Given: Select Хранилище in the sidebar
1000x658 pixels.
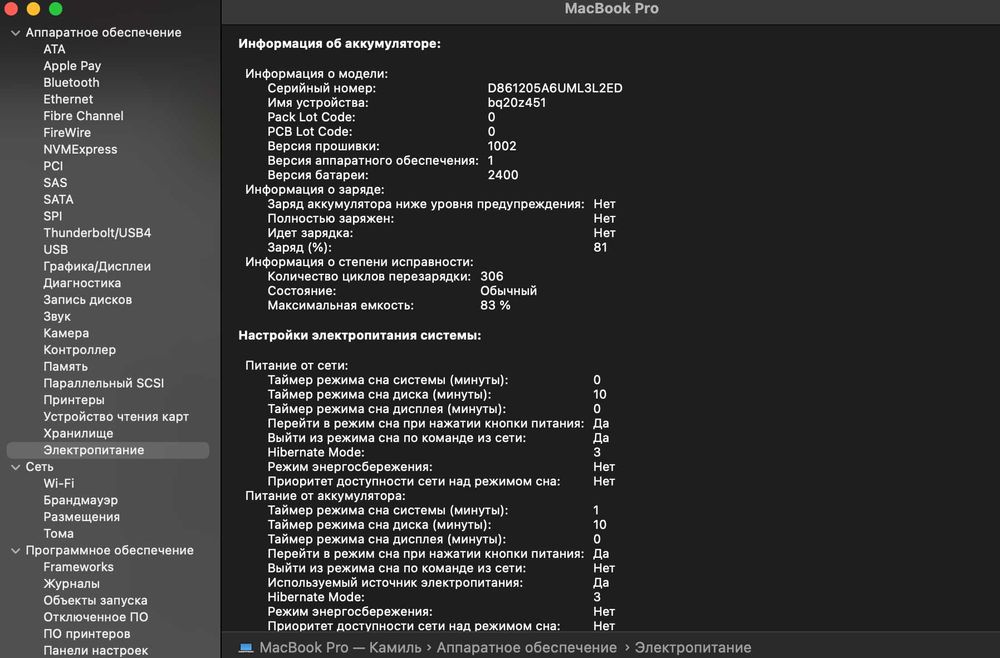Looking at the screenshot, I should [78, 433].
